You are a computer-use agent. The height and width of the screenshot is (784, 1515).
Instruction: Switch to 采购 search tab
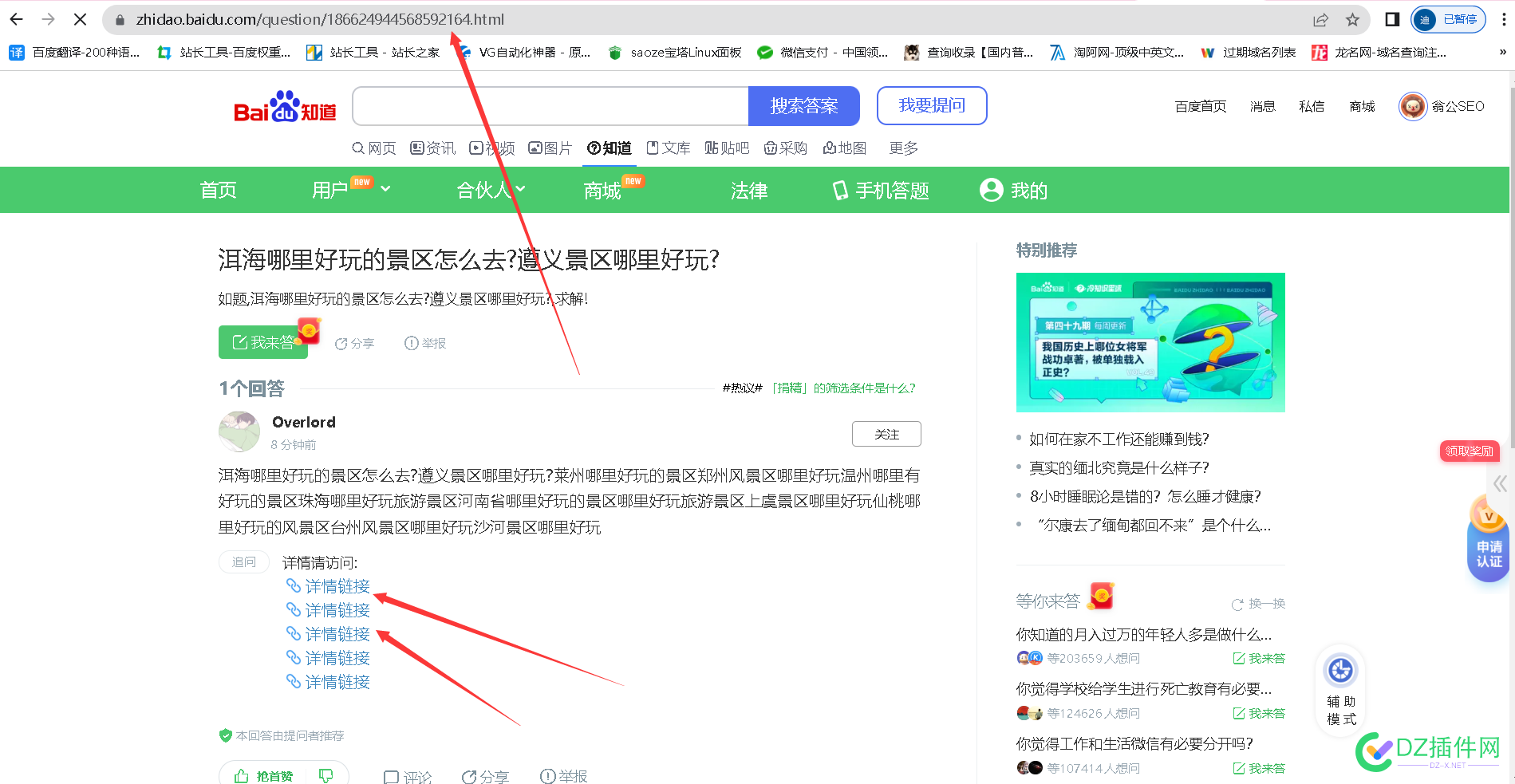pos(786,148)
